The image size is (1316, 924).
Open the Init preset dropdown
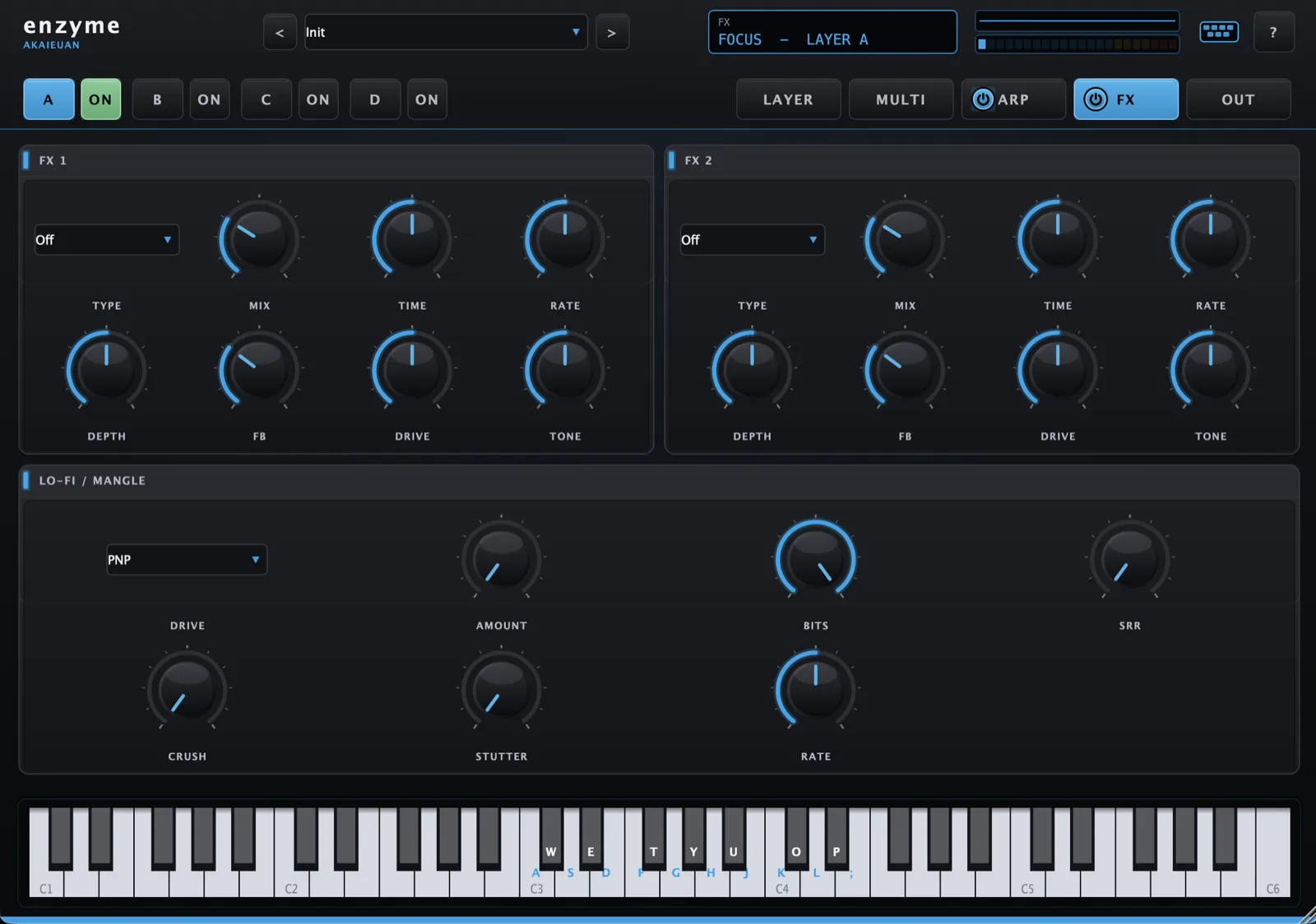446,32
